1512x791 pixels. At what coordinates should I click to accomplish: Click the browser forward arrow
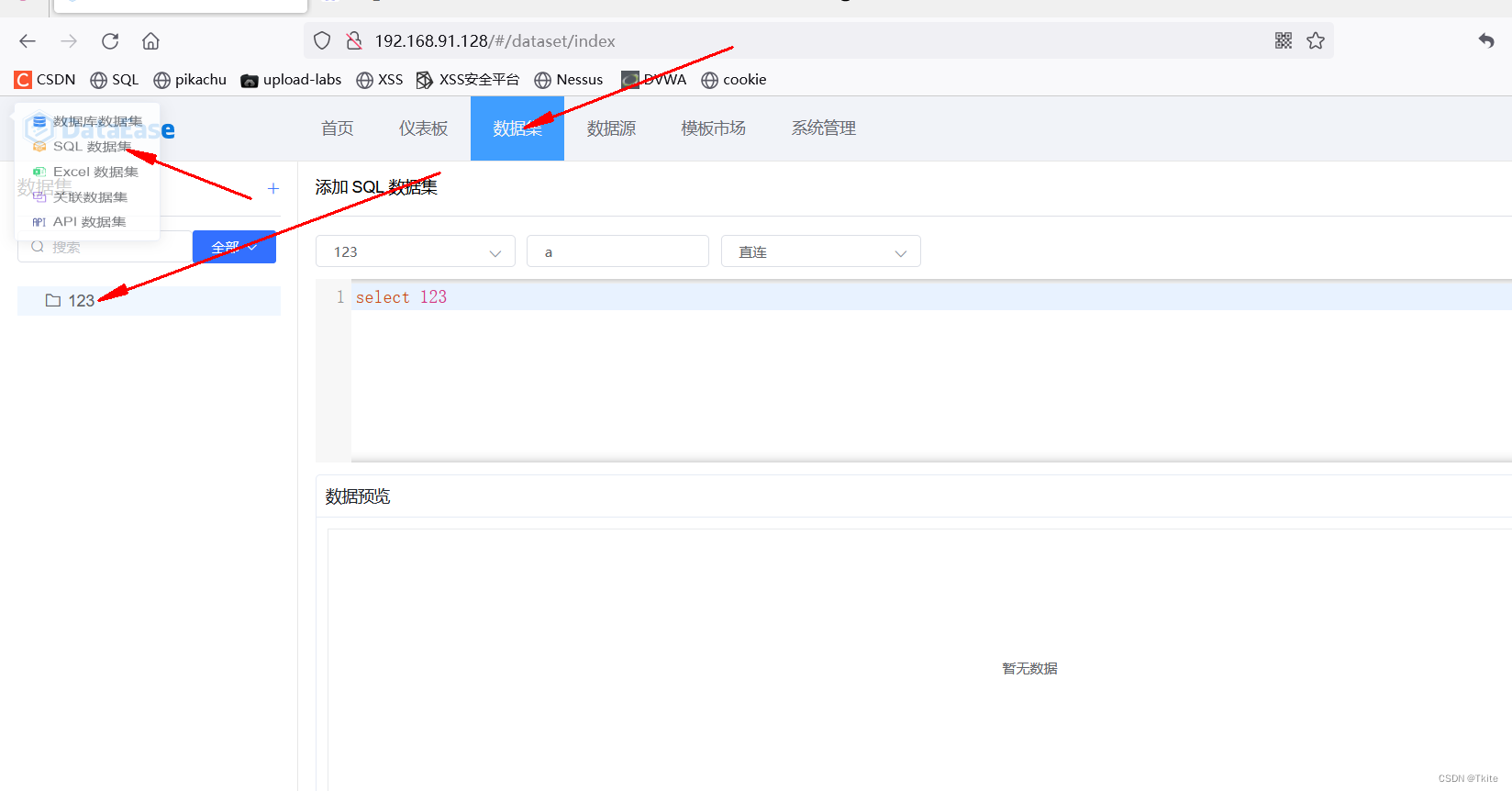coord(69,41)
